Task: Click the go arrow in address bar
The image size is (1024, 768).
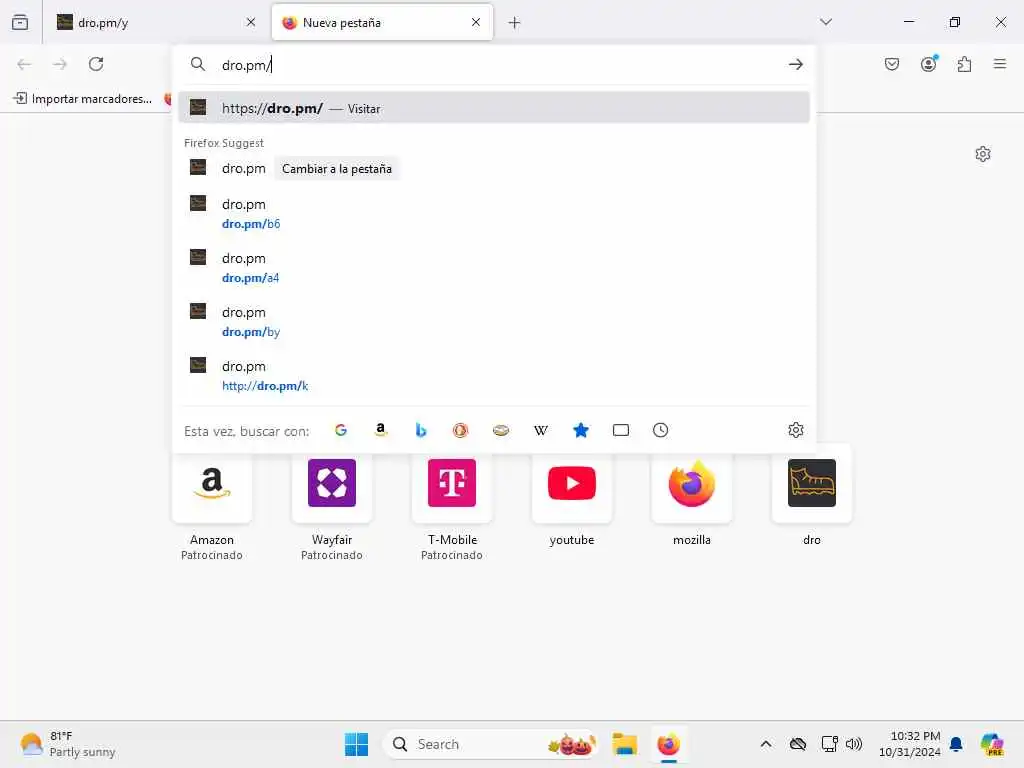Action: click(795, 64)
